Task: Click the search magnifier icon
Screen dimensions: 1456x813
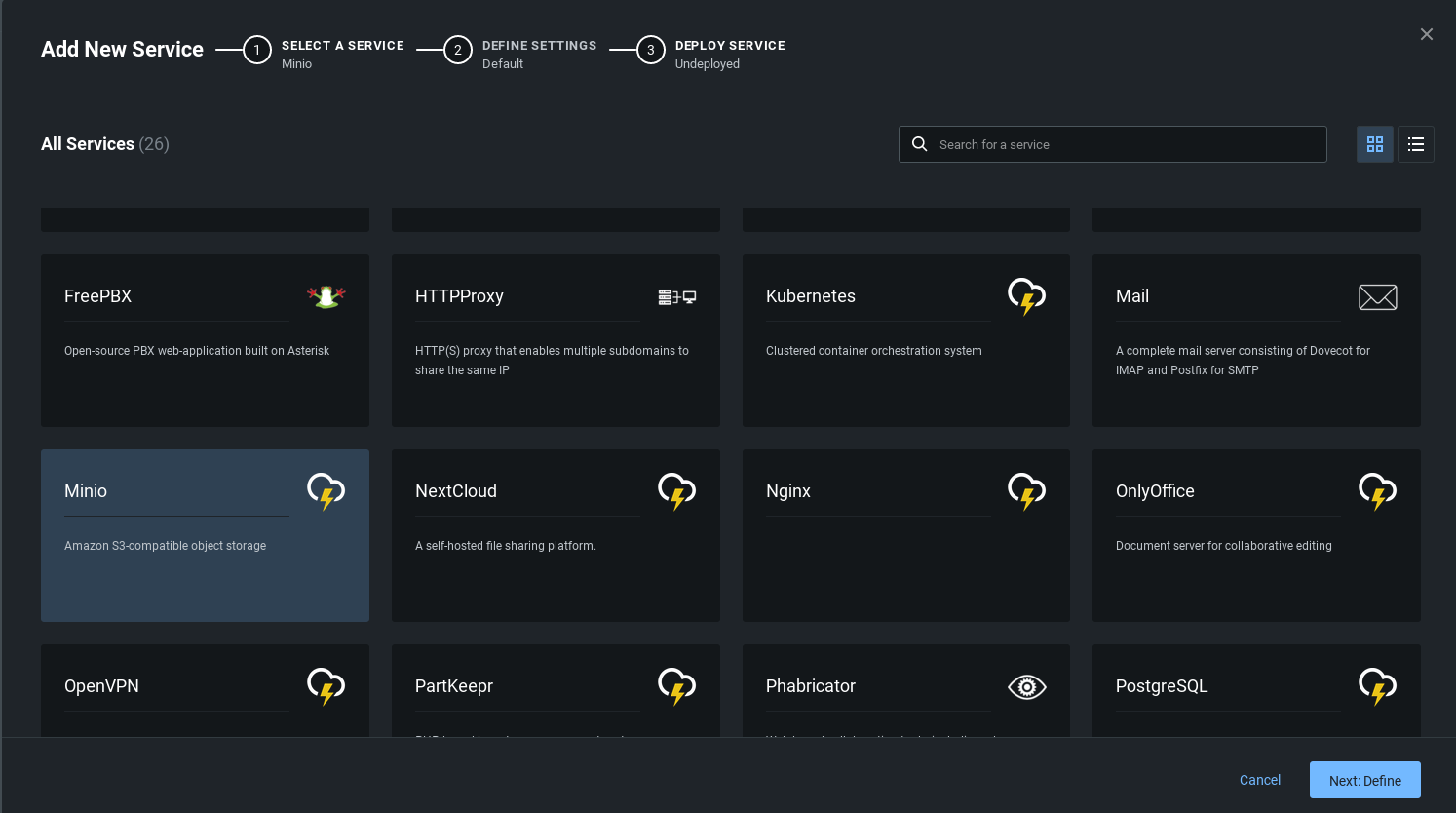Action: pos(919,144)
